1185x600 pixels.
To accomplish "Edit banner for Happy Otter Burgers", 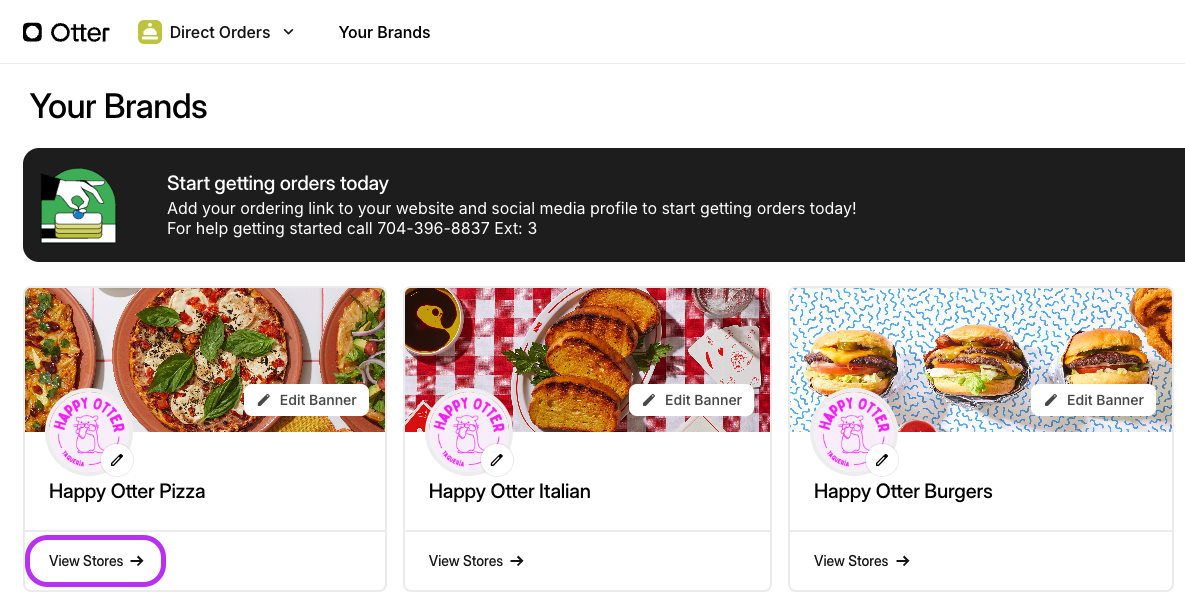I will tap(1094, 400).
